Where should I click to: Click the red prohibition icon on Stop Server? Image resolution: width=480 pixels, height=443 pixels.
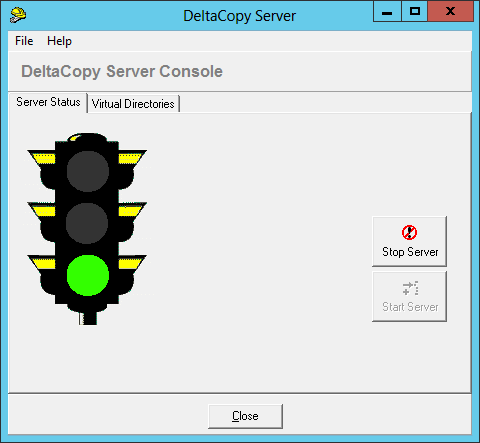pyautogui.click(x=409, y=232)
